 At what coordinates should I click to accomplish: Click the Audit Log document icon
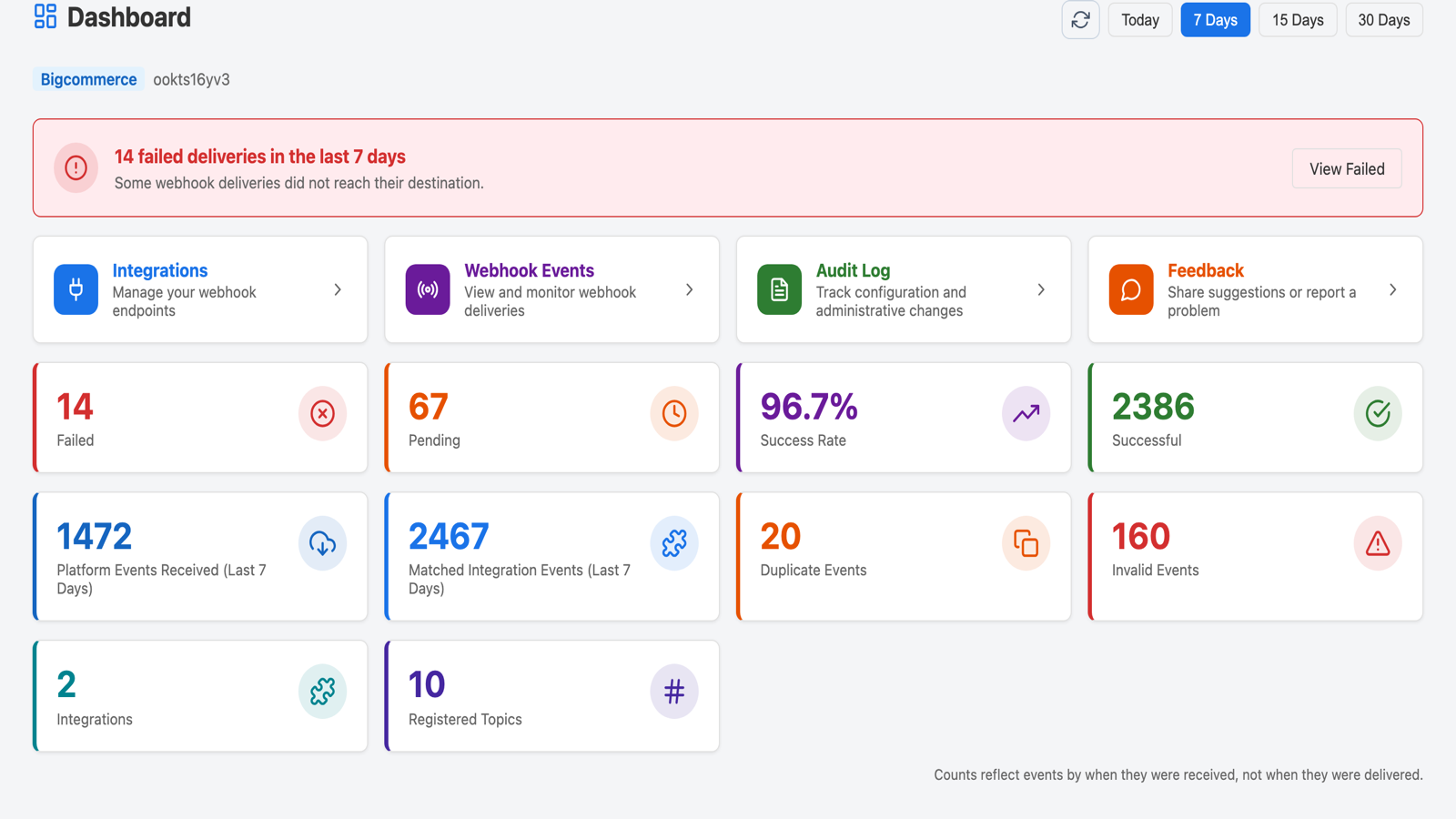tap(779, 289)
